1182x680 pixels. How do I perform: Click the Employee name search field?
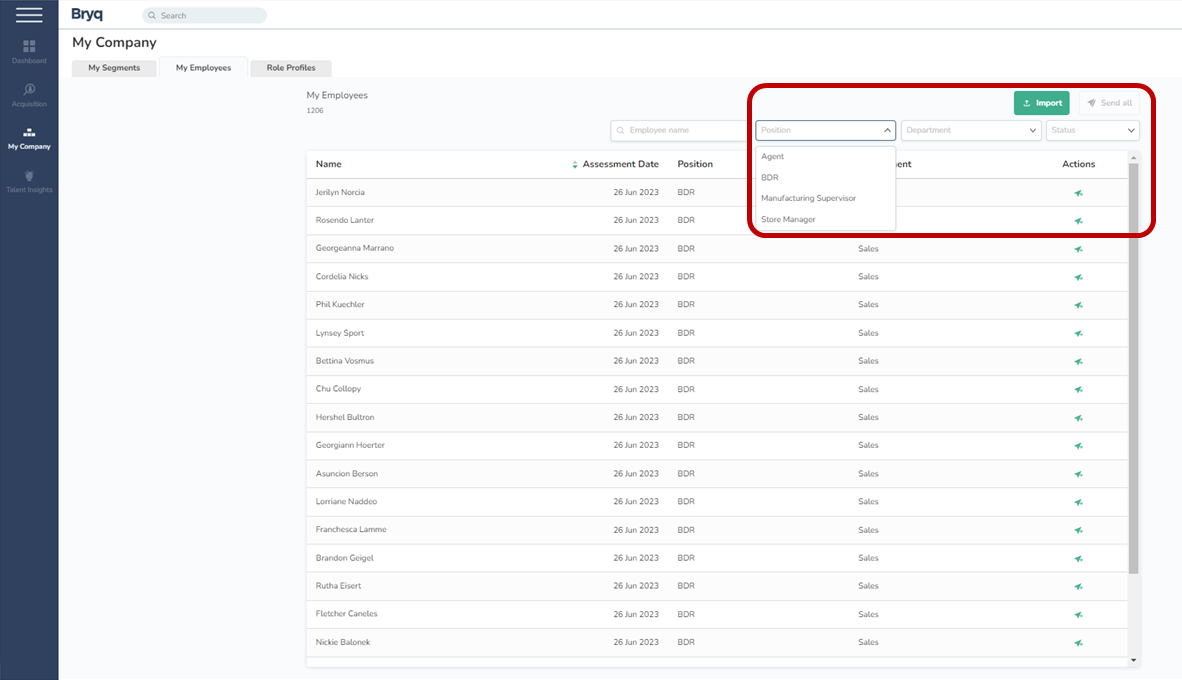click(x=682, y=130)
